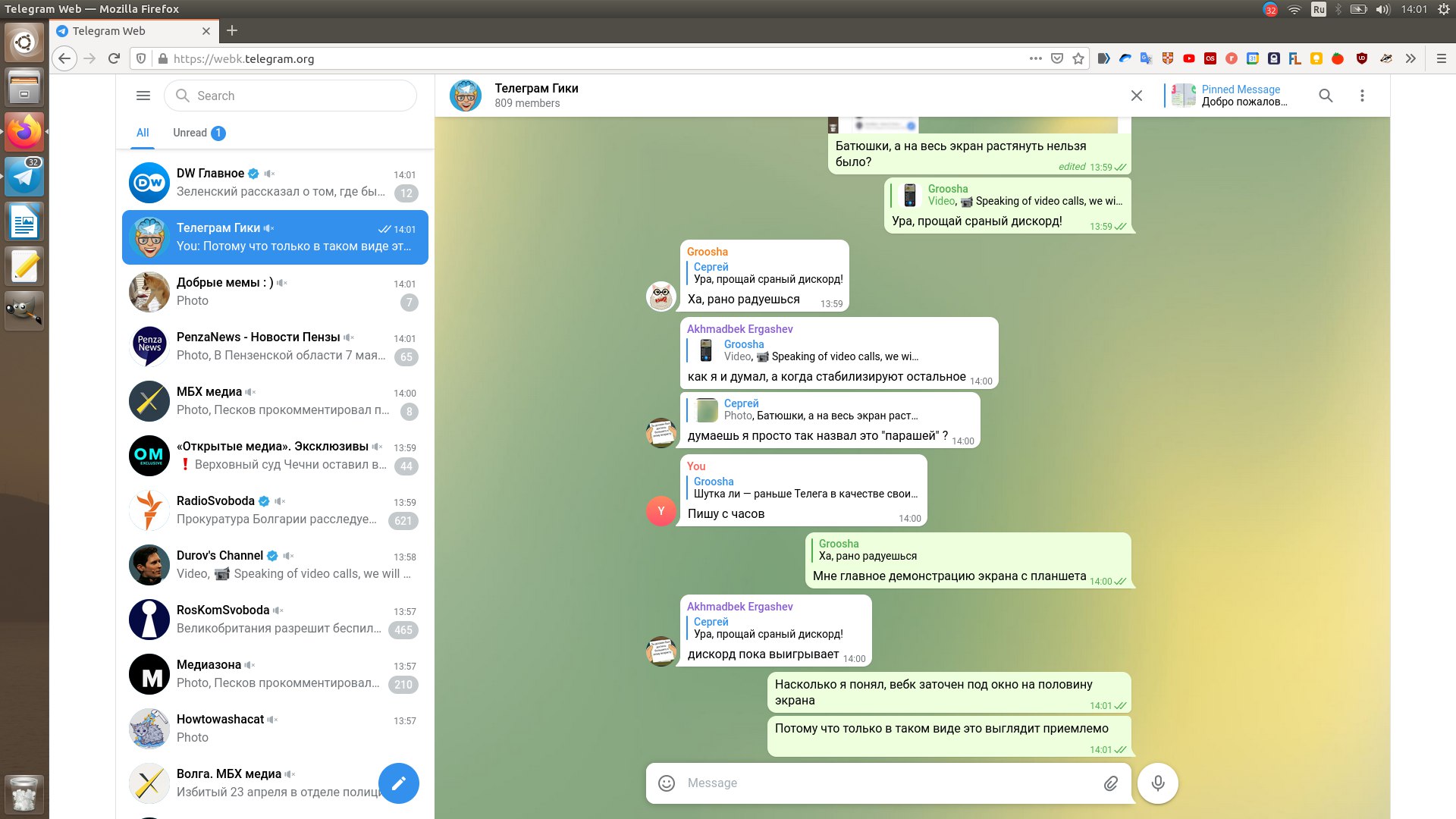Reload the page with the refresh icon

click(114, 58)
